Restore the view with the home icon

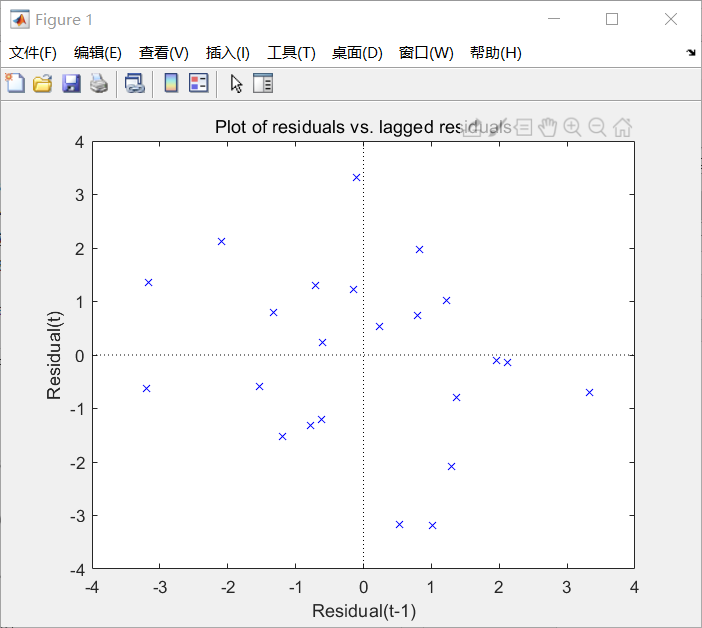pyautogui.click(x=622, y=127)
